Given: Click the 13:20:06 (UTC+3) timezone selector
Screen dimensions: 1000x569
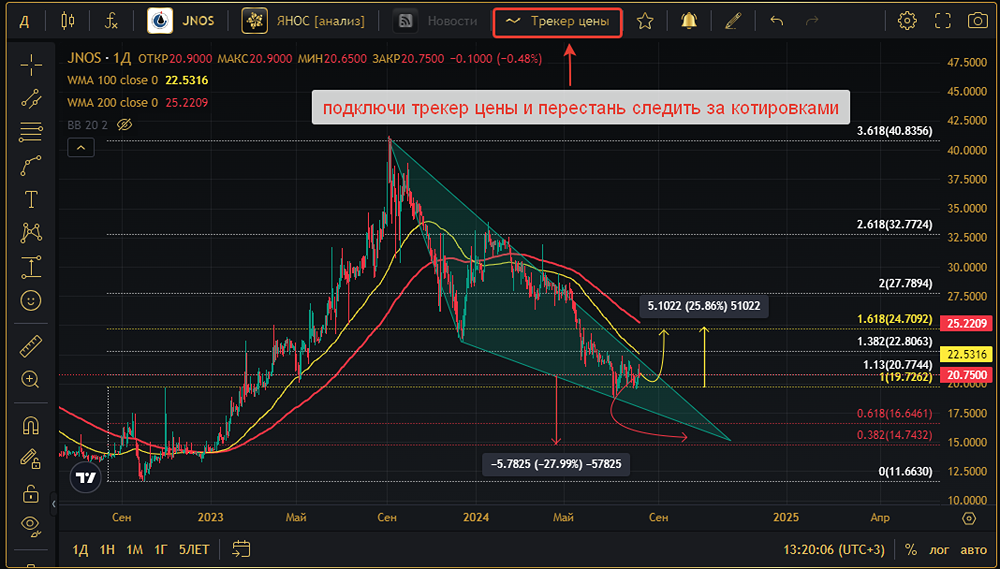Looking at the screenshot, I should click(834, 549).
